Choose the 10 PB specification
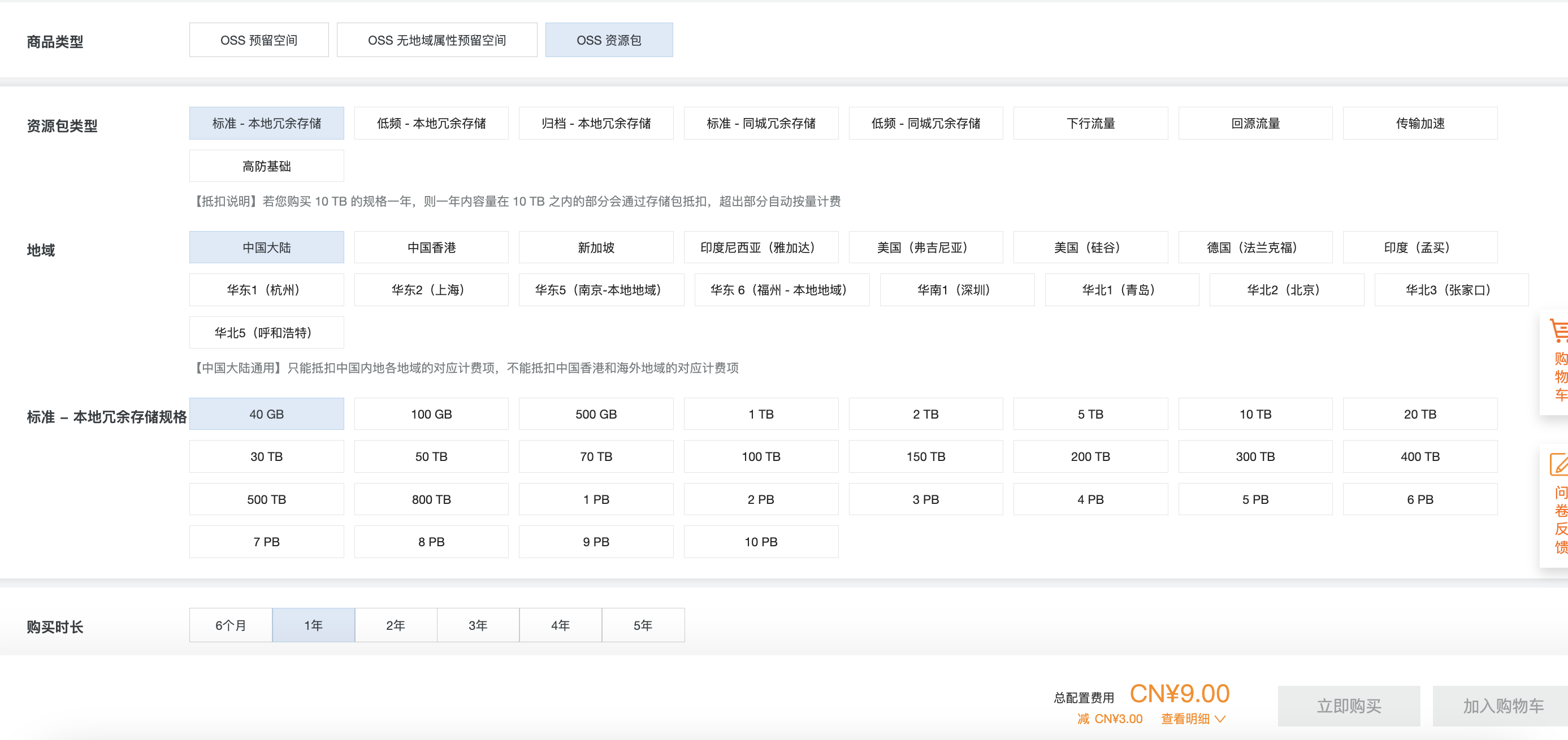The height and width of the screenshot is (740, 1568). pos(760,542)
